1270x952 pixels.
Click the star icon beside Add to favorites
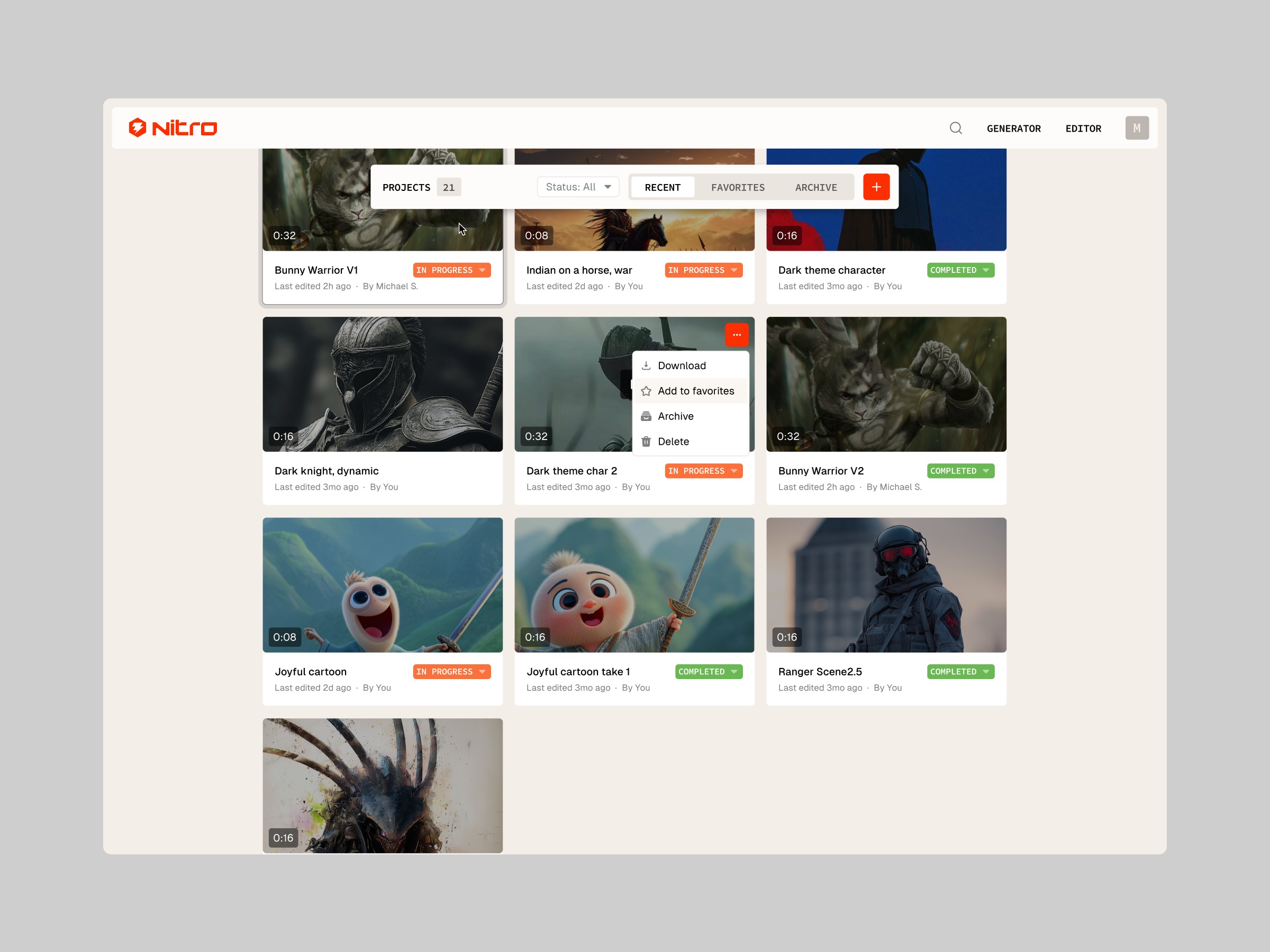pyautogui.click(x=647, y=391)
